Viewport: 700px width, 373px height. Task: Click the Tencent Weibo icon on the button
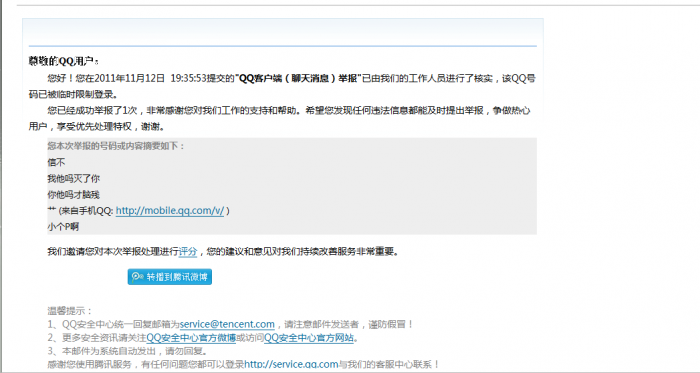click(x=138, y=277)
